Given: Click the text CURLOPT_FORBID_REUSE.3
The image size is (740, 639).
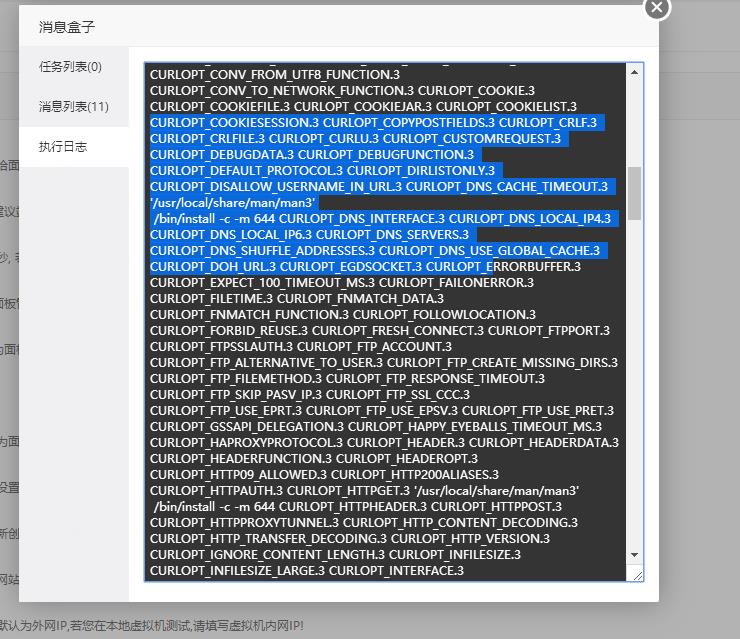Looking at the screenshot, I should click(229, 331).
